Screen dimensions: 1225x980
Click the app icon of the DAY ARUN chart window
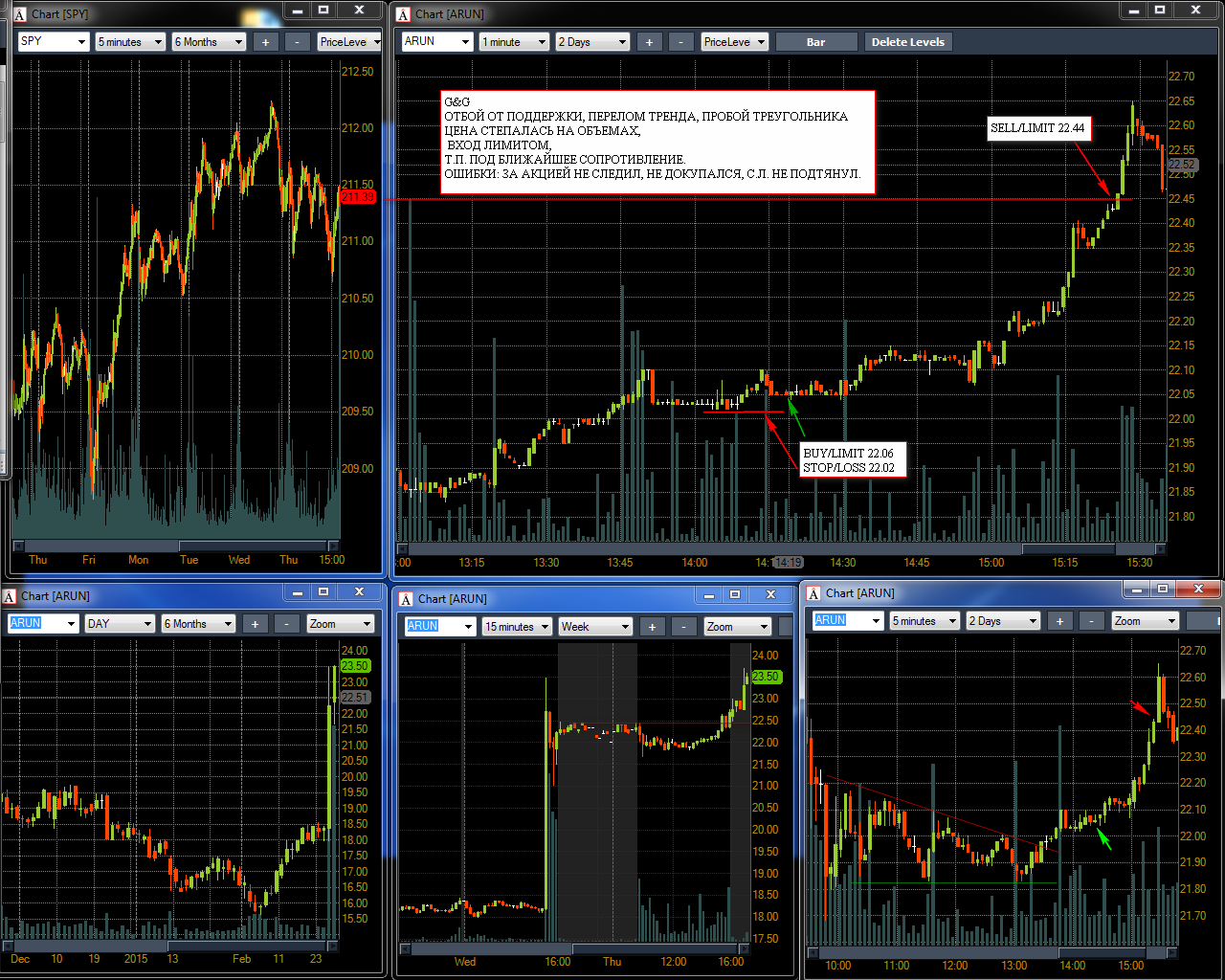[x=10, y=595]
